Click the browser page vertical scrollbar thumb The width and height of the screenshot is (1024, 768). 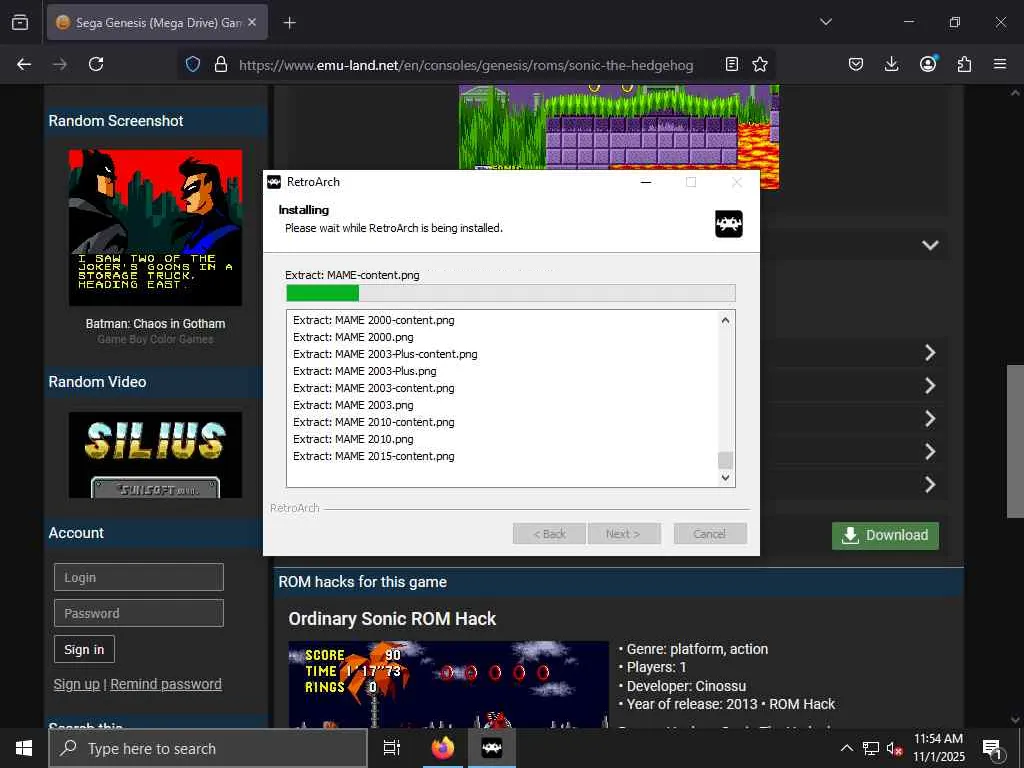tap(1015, 441)
